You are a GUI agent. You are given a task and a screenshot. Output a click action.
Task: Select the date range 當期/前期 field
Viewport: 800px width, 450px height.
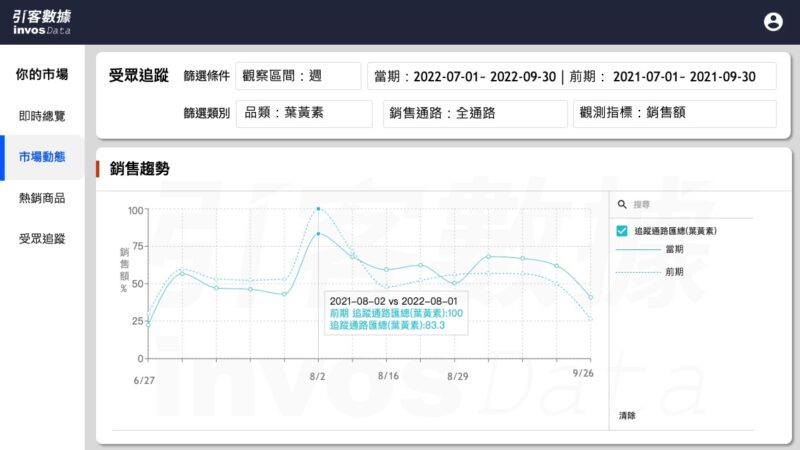(x=571, y=76)
